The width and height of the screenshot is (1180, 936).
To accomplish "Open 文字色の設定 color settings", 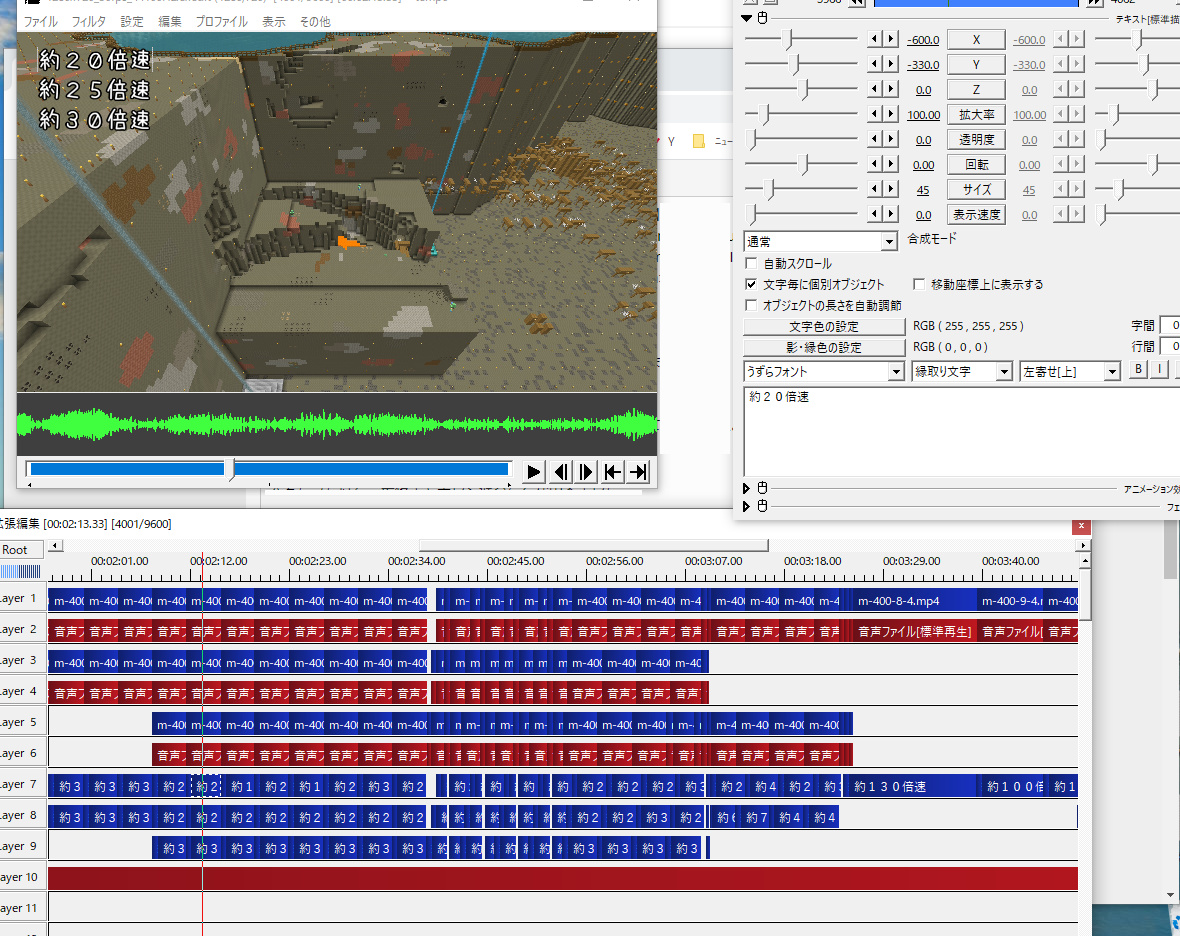I will pos(824,327).
